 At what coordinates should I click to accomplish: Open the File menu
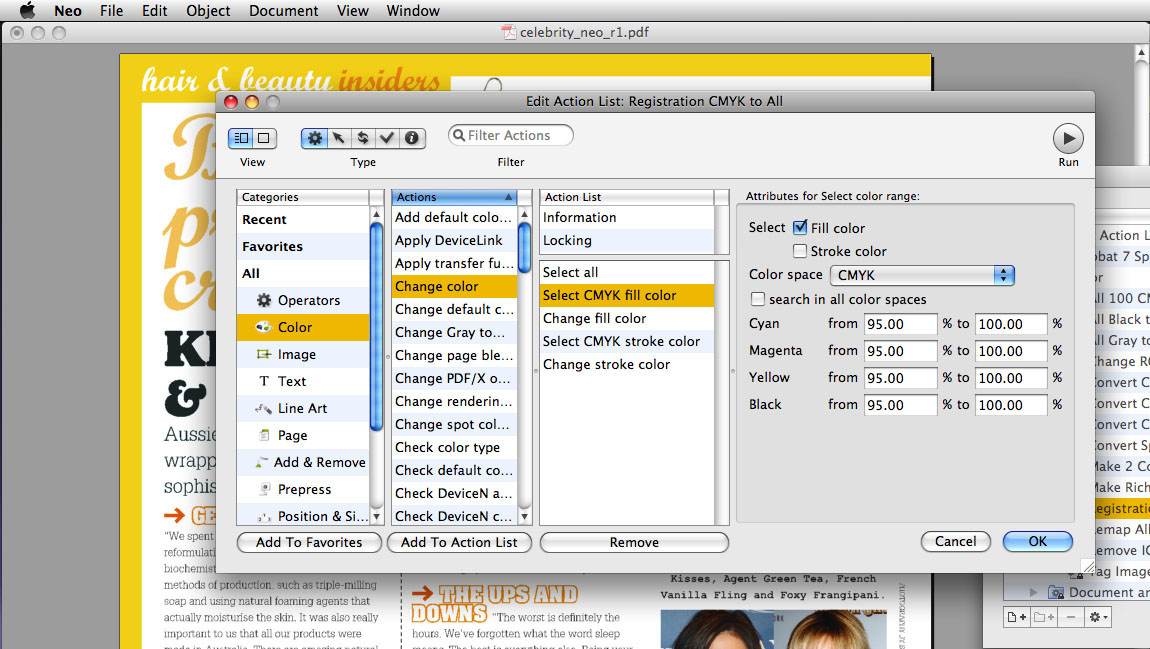tap(111, 11)
